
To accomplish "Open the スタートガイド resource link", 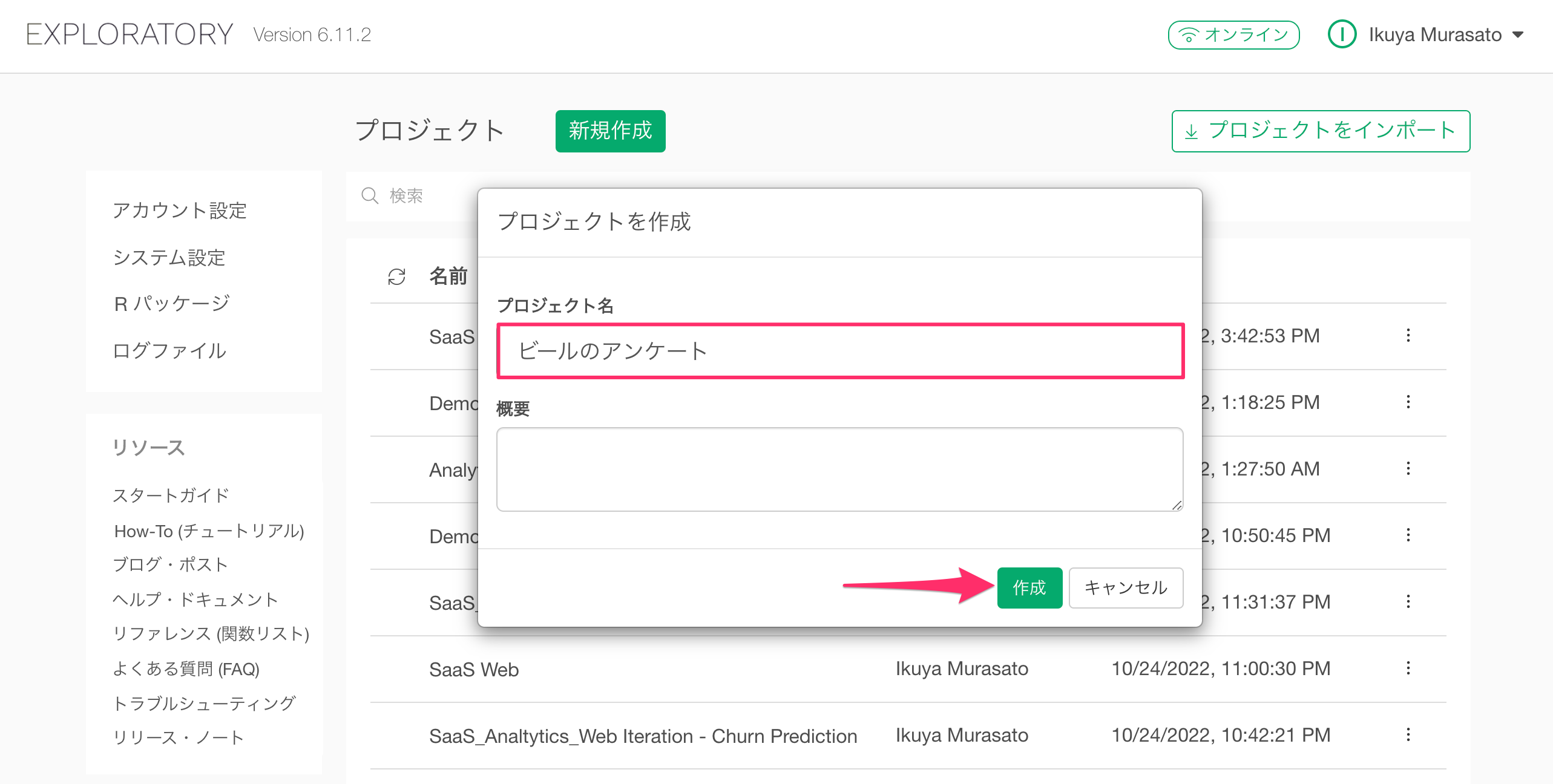I will click(171, 495).
